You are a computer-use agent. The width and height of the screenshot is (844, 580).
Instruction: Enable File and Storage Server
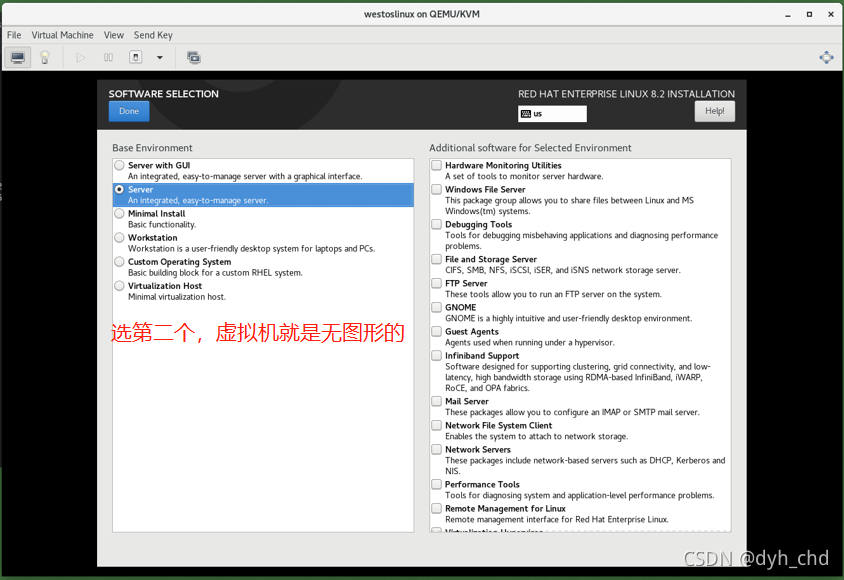coord(437,259)
